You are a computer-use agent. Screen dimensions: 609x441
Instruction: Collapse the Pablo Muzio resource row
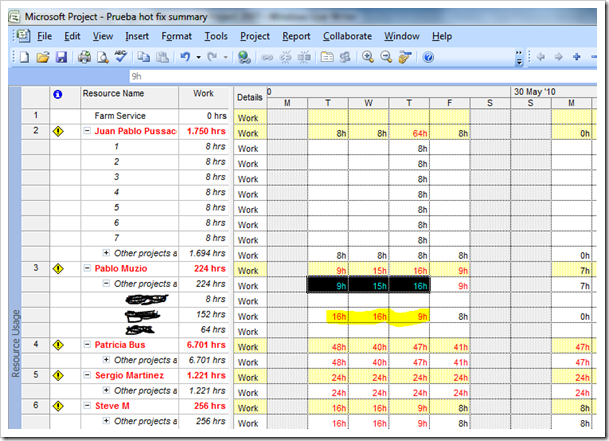coord(87,268)
